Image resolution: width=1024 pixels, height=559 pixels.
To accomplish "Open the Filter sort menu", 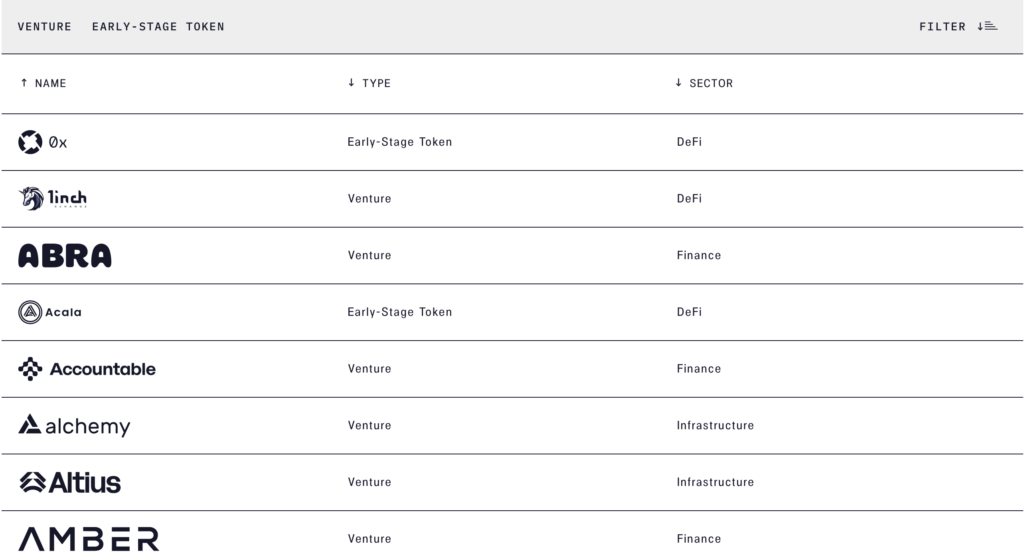I will tap(942, 27).
